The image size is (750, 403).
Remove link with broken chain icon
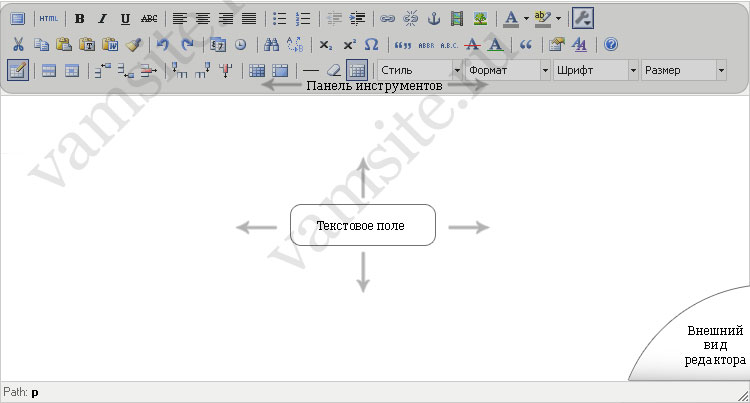[410, 19]
